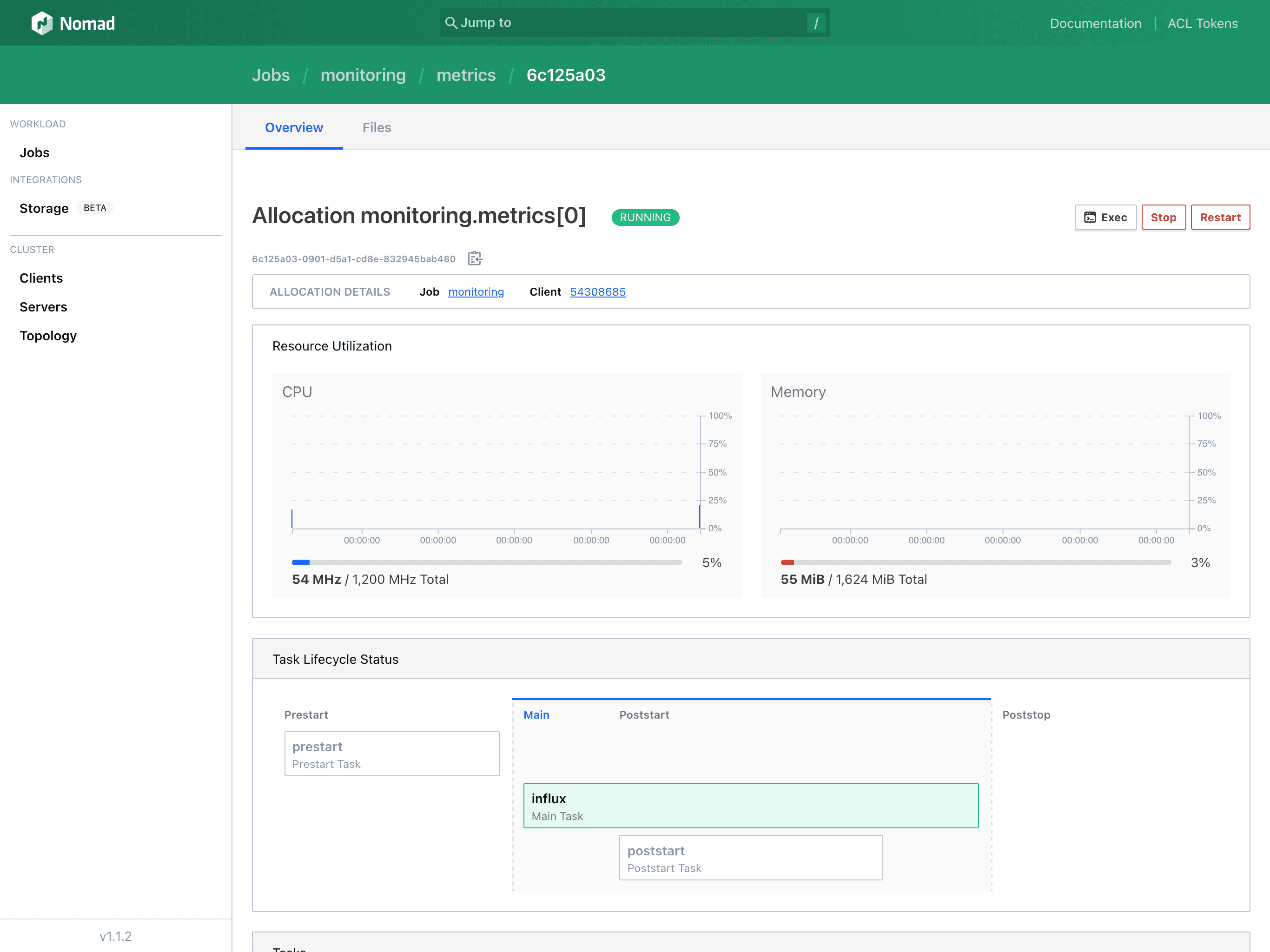This screenshot has height=952, width=1270.
Task: Click the client 54308685 link
Action: (597, 291)
